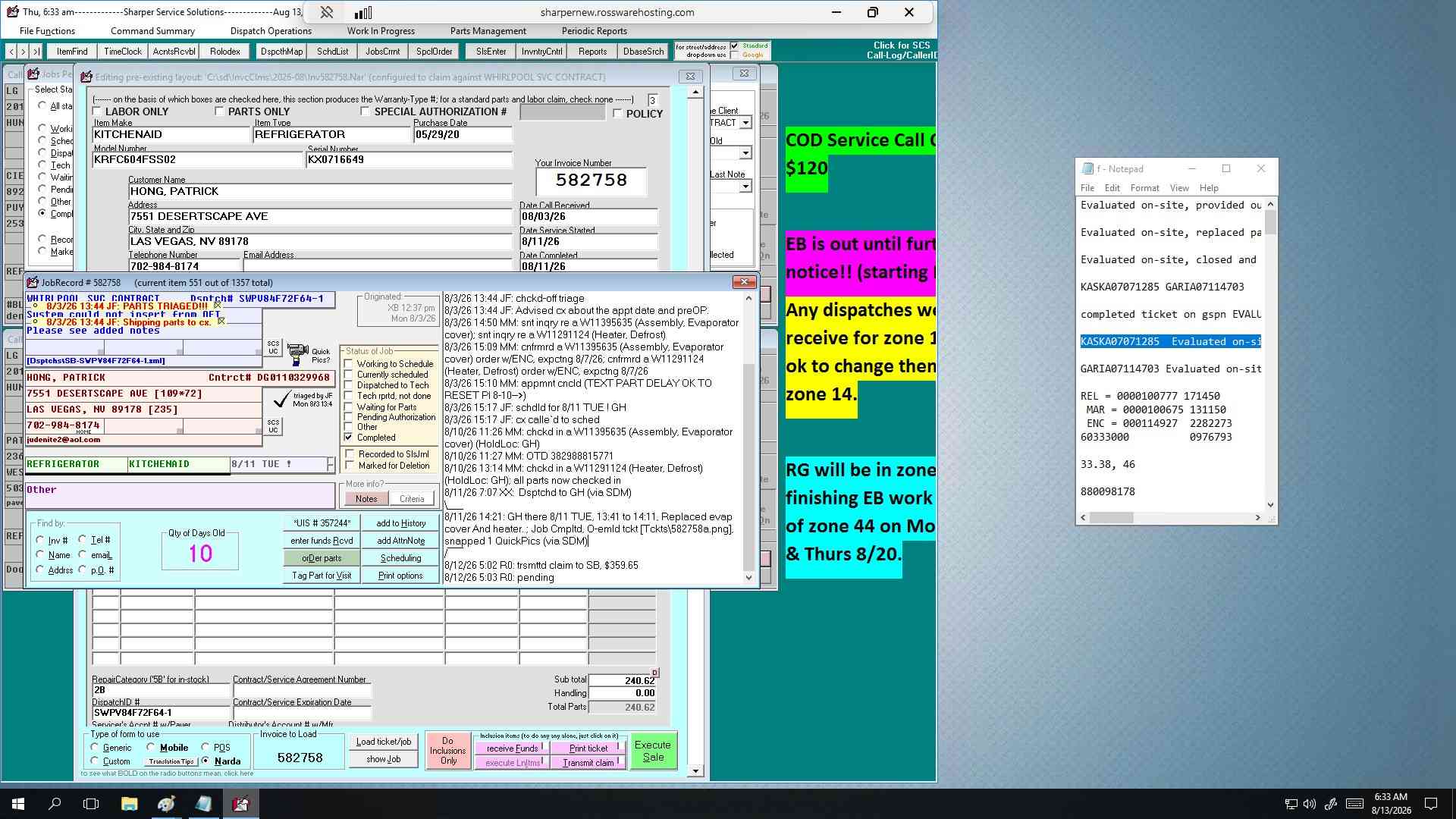Screen dimensions: 1456x819
Task: Unpin the remote session connection bar
Action: 326,12
